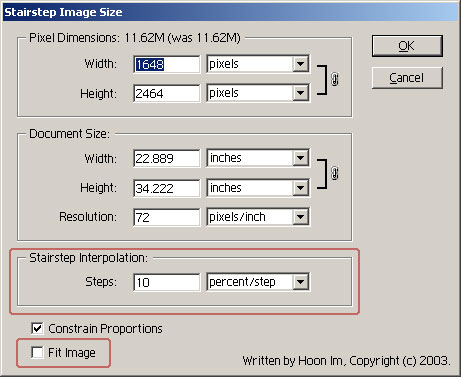Image resolution: width=461 pixels, height=377 pixels.
Task: Click the Resolution label
Action: (x=88, y=217)
